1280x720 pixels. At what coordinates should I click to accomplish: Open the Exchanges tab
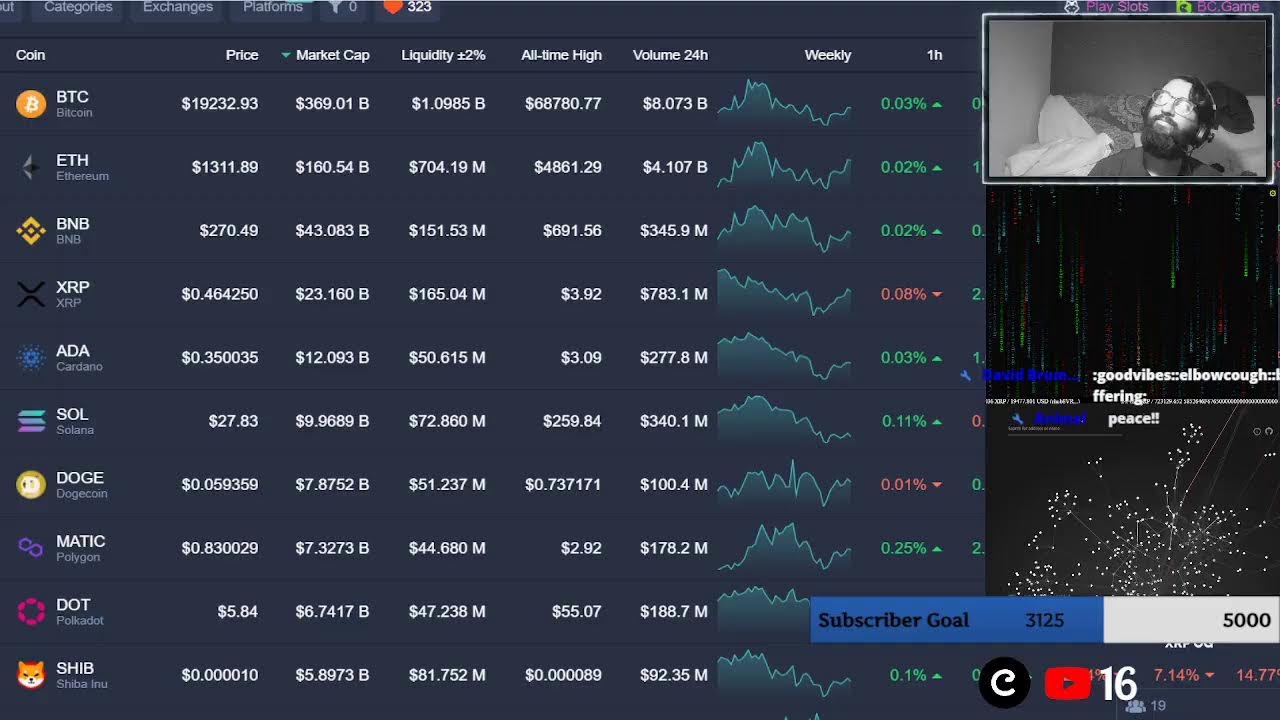(x=178, y=7)
